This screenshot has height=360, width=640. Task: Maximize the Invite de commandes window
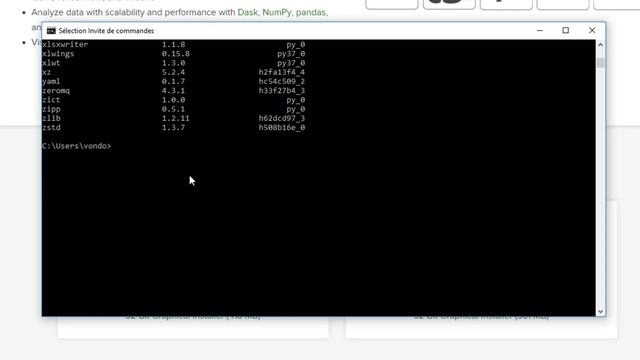(565, 30)
